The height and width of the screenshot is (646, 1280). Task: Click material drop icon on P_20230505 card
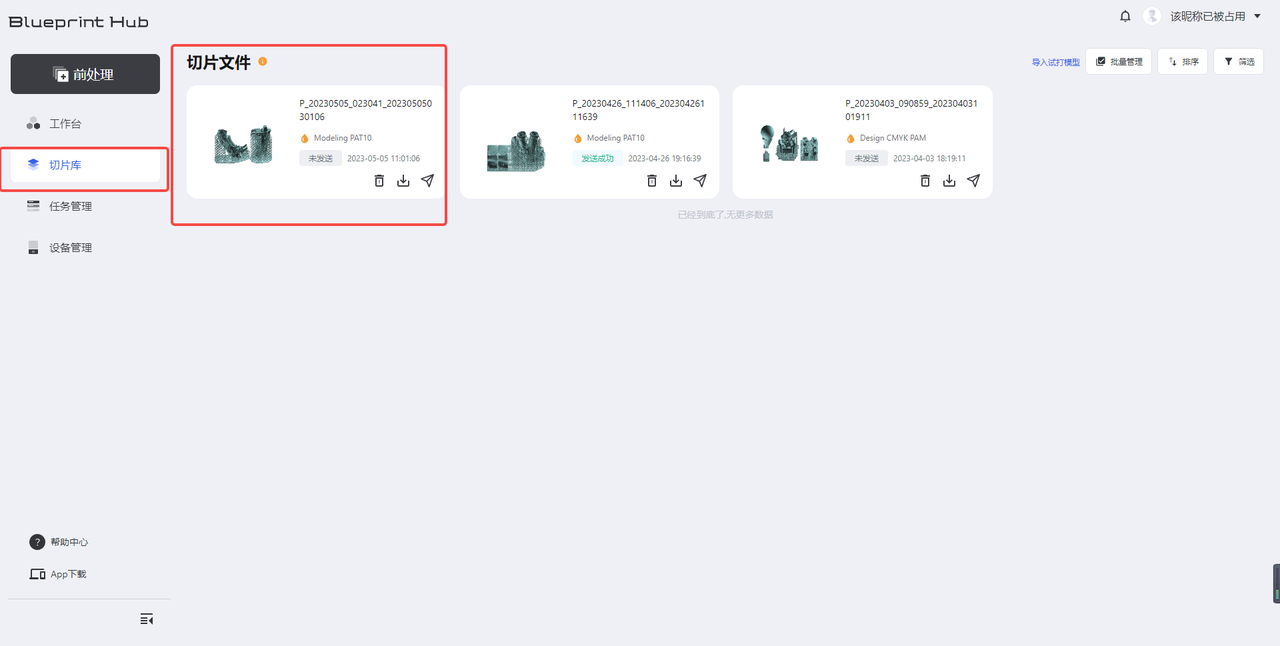305,138
